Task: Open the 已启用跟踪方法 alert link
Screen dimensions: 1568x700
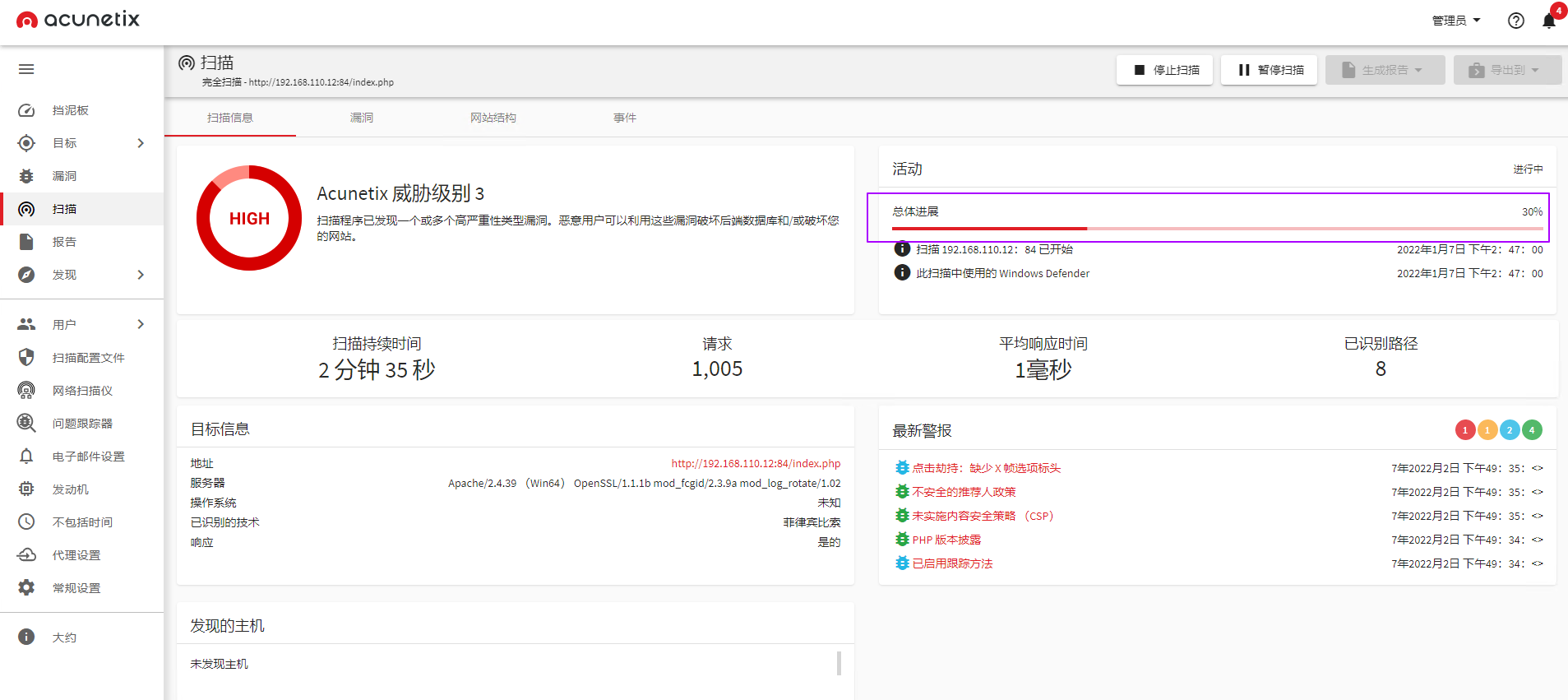Action: pyautogui.click(x=952, y=563)
